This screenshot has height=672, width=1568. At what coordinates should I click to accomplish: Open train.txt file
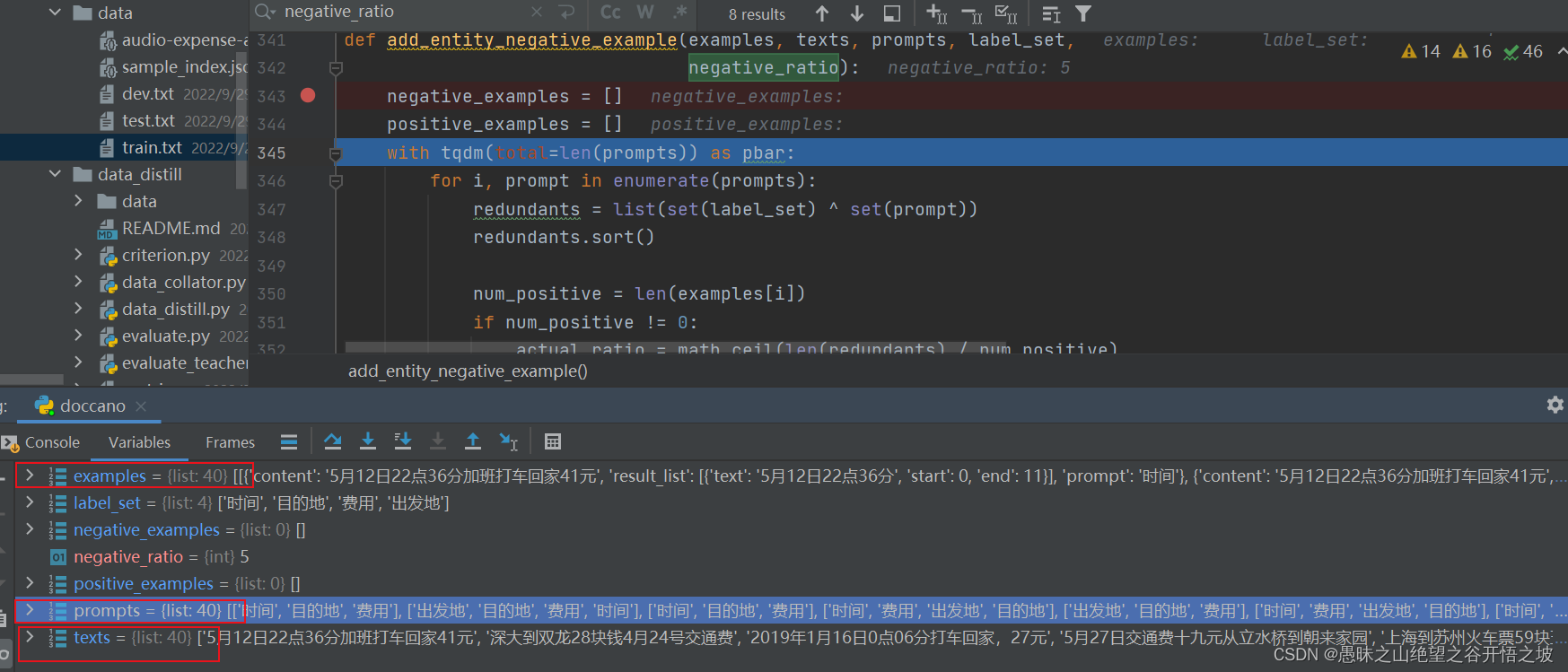pyautogui.click(x=152, y=147)
